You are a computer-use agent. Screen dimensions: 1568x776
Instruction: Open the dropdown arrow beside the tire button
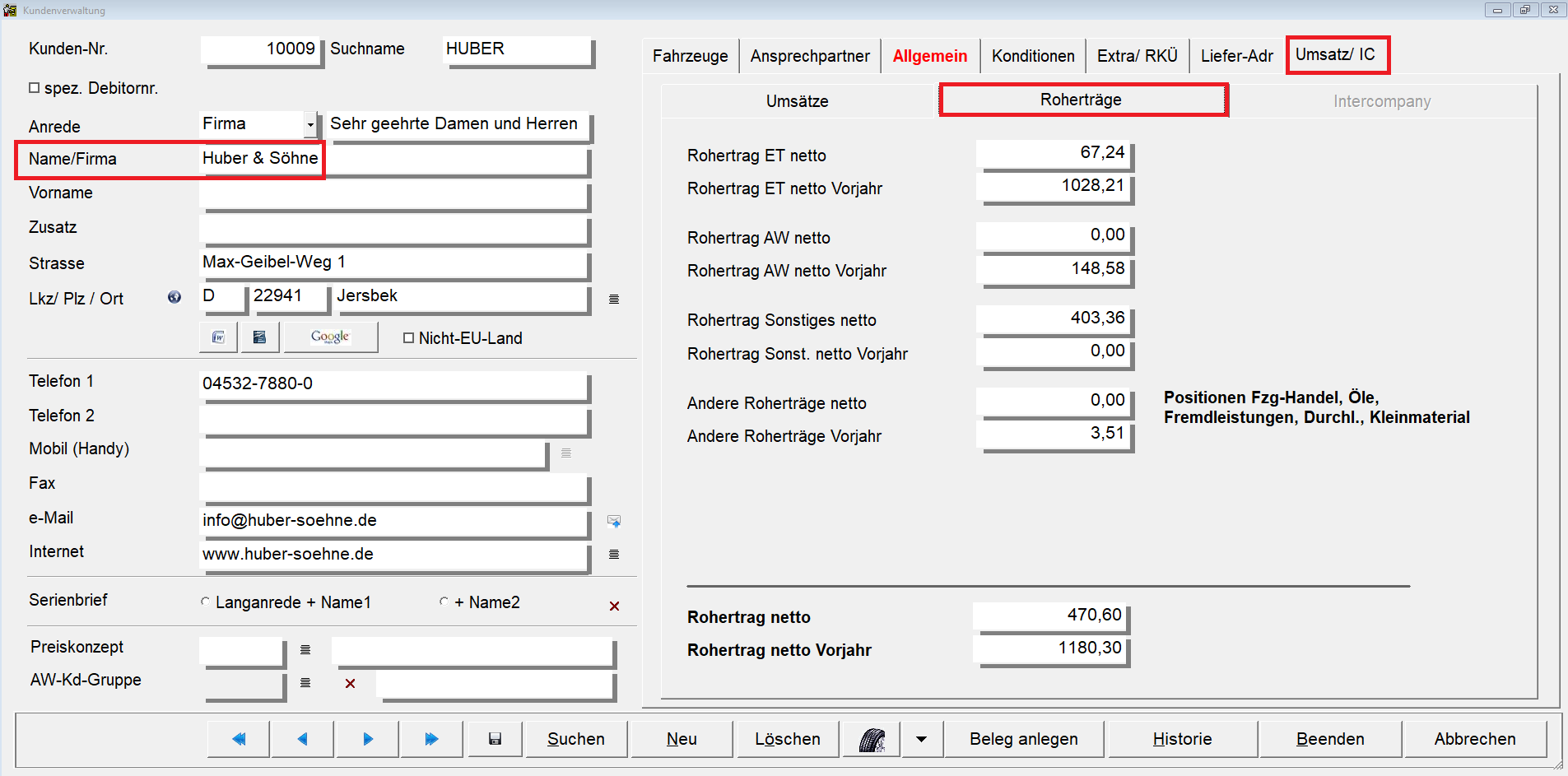click(922, 739)
